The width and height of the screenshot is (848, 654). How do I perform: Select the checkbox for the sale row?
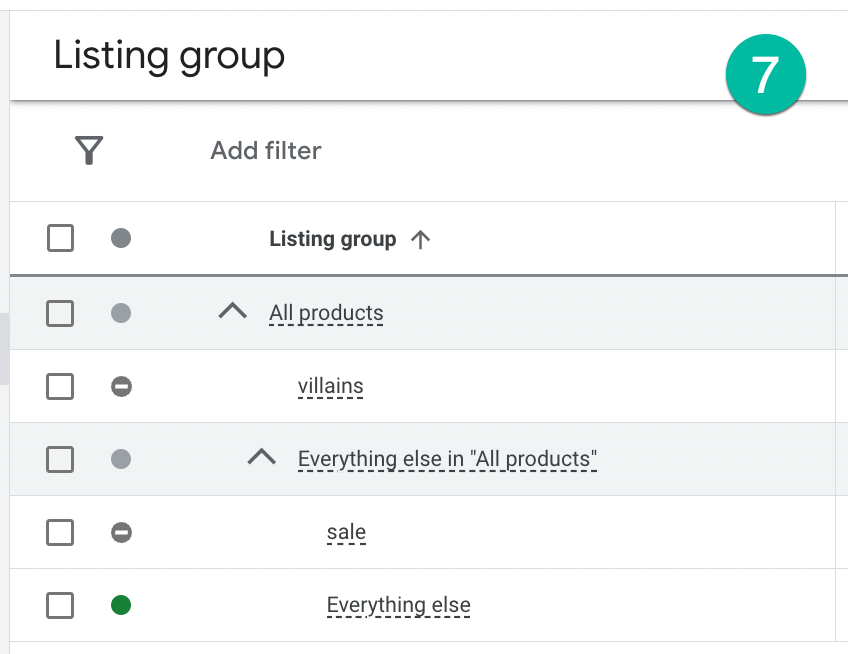coord(60,532)
